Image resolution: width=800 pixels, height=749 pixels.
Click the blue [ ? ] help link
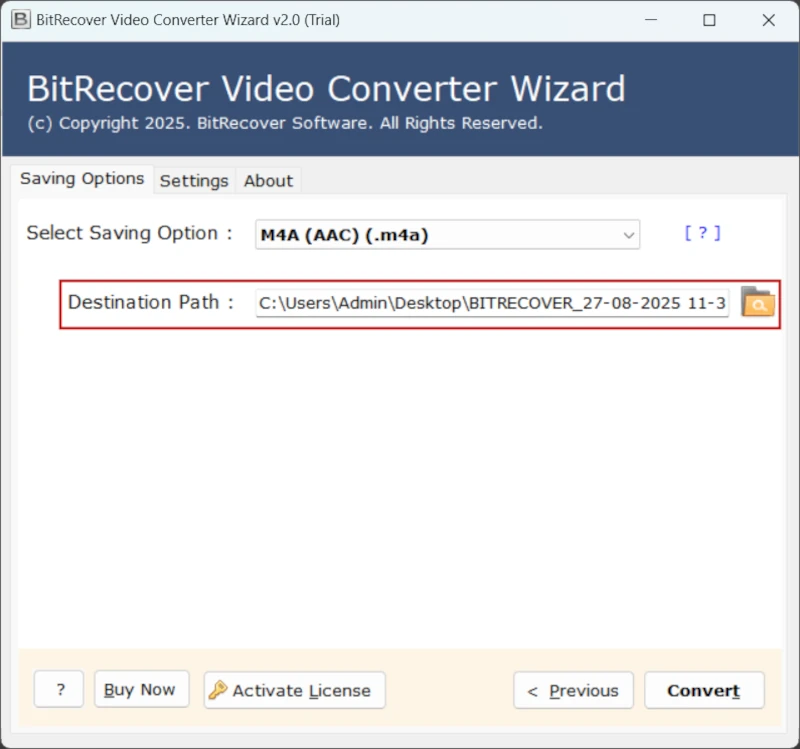pos(702,233)
